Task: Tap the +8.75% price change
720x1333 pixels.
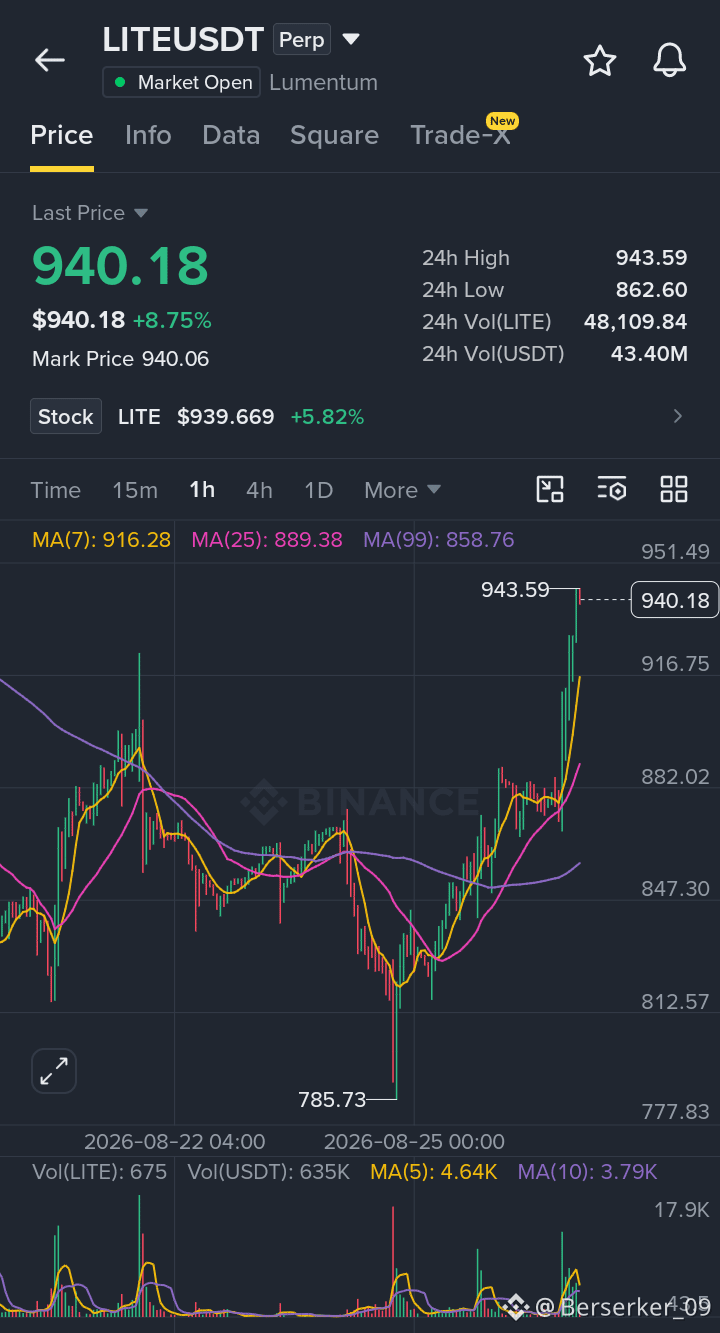Action: pos(172,321)
